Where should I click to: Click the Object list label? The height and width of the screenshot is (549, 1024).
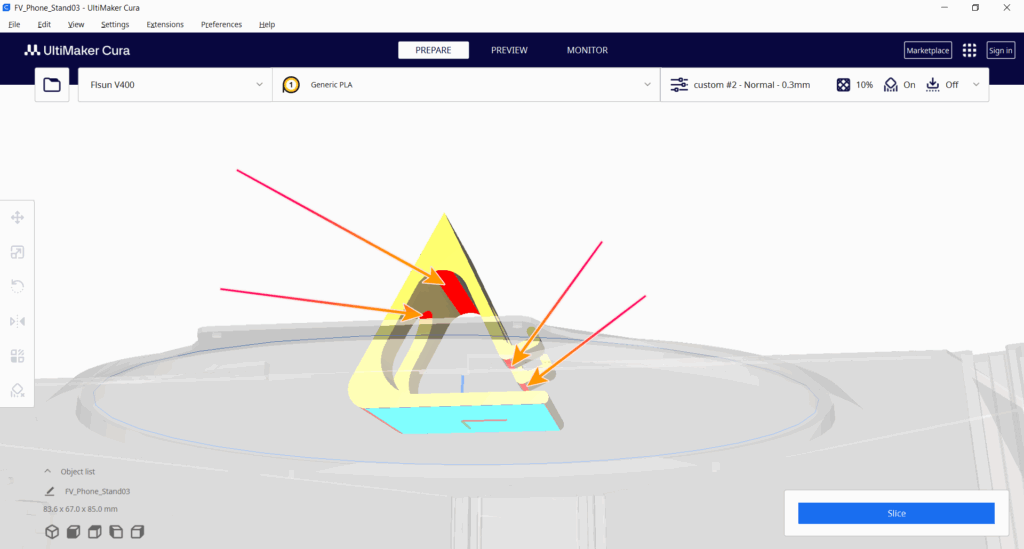[78, 471]
